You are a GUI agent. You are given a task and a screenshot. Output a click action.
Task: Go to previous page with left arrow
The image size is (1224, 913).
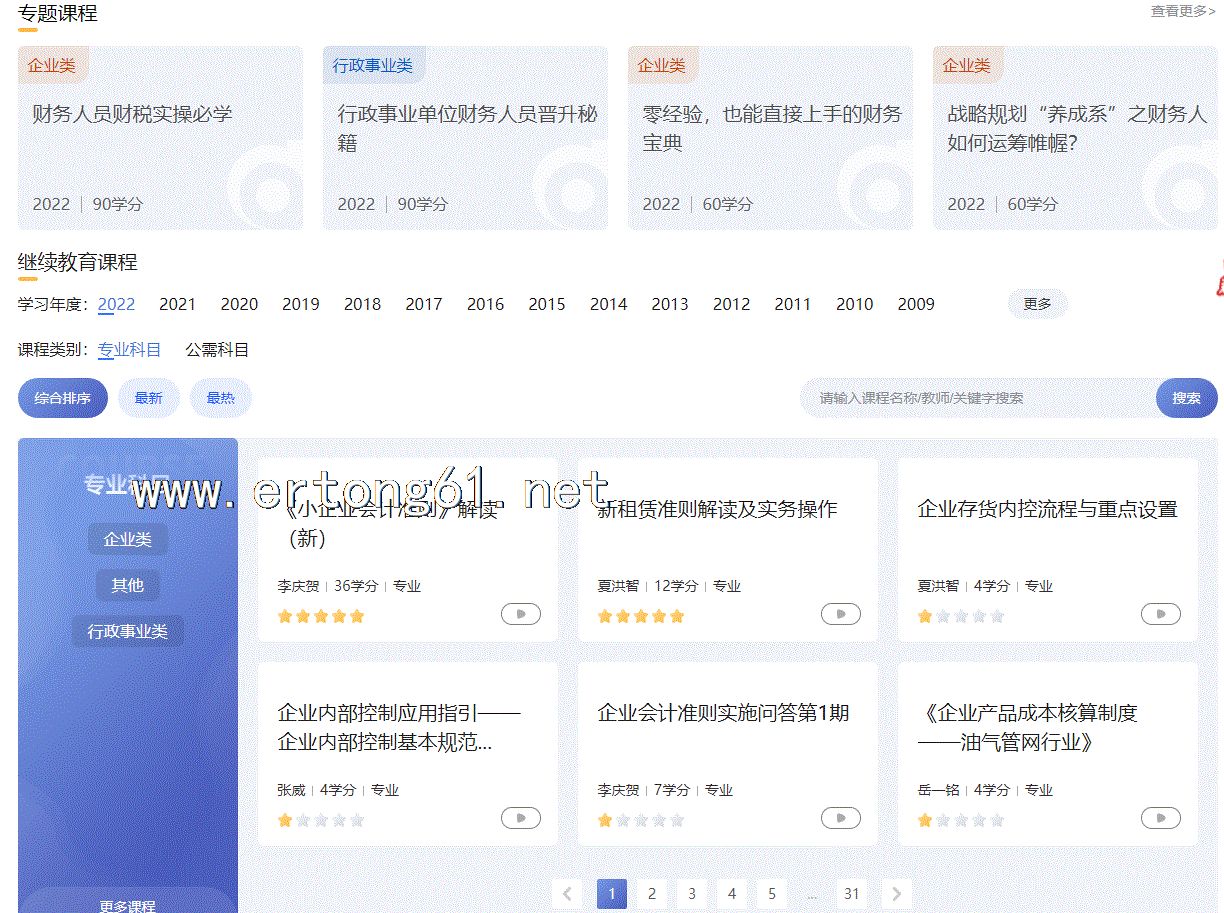click(567, 894)
